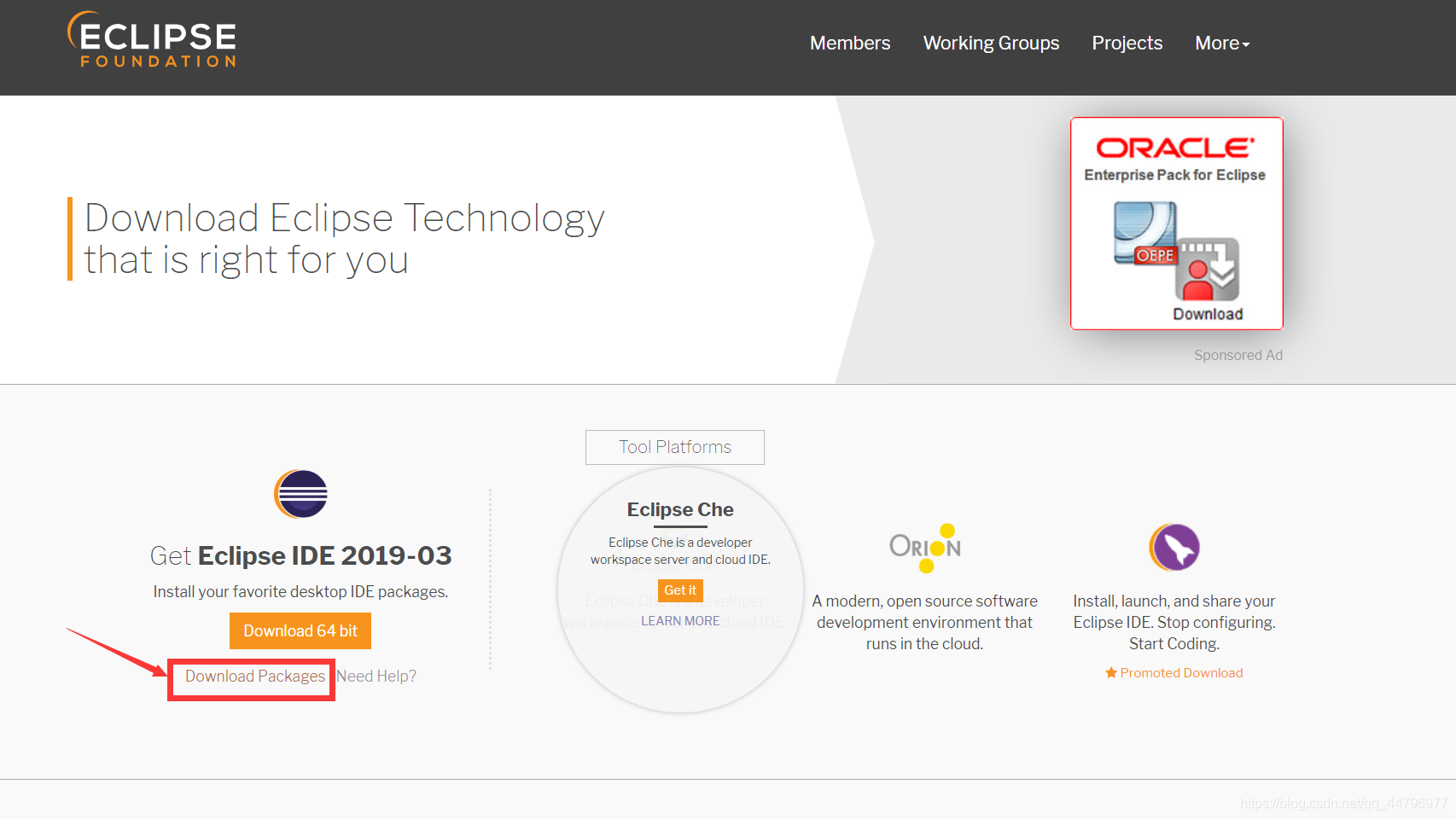Click the OEPE download icon in ad

click(x=1176, y=251)
